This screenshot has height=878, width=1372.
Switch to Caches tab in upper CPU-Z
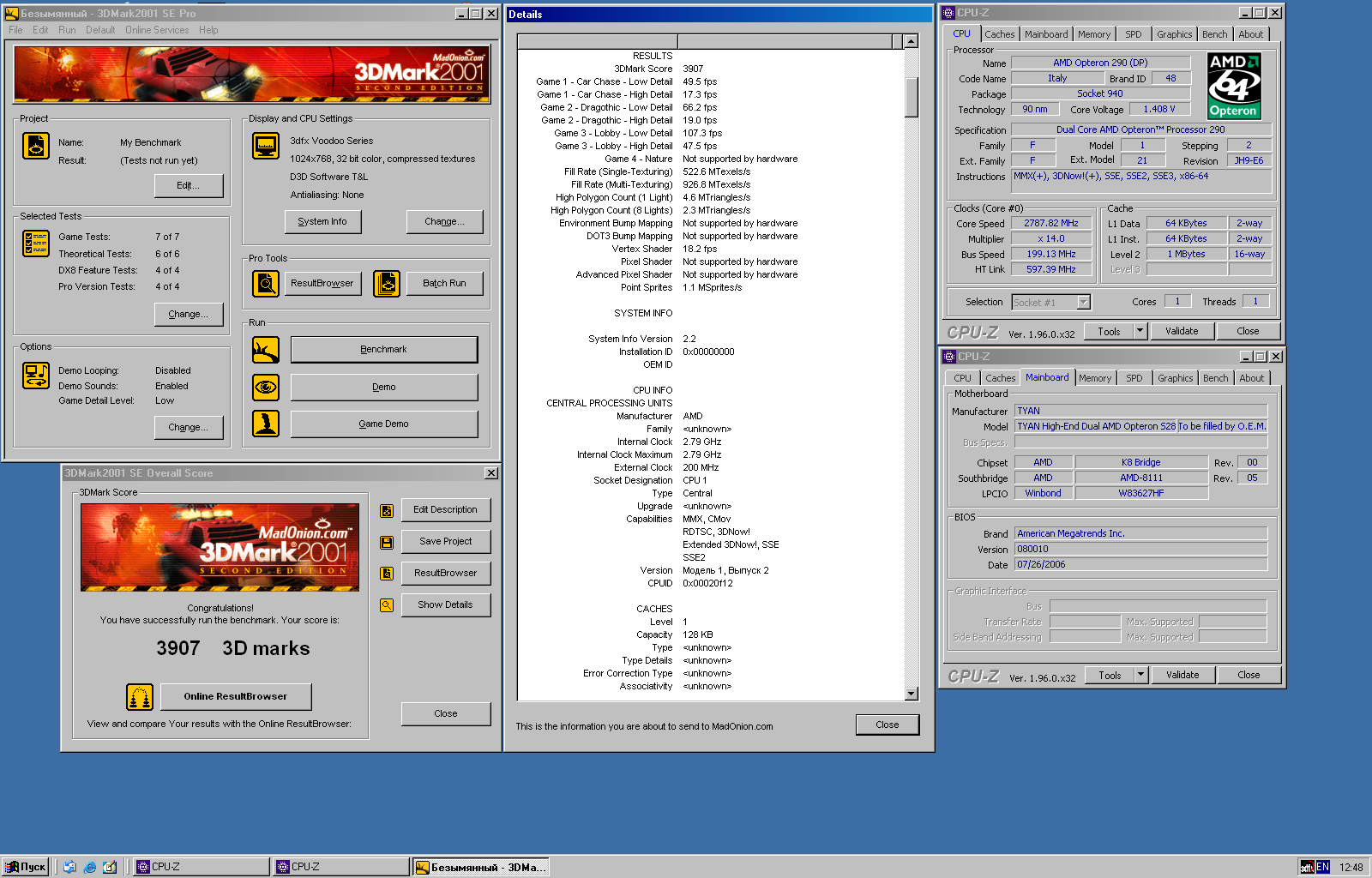pos(999,34)
